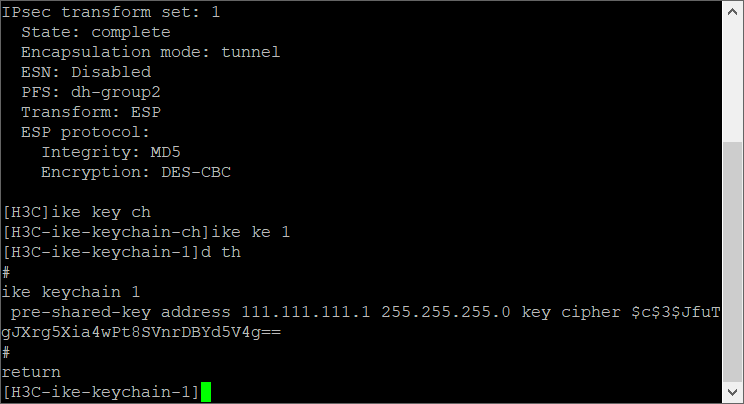Click the last "[H3C-ike-keychain-1]" prompt
744x404 pixels.
100,392
